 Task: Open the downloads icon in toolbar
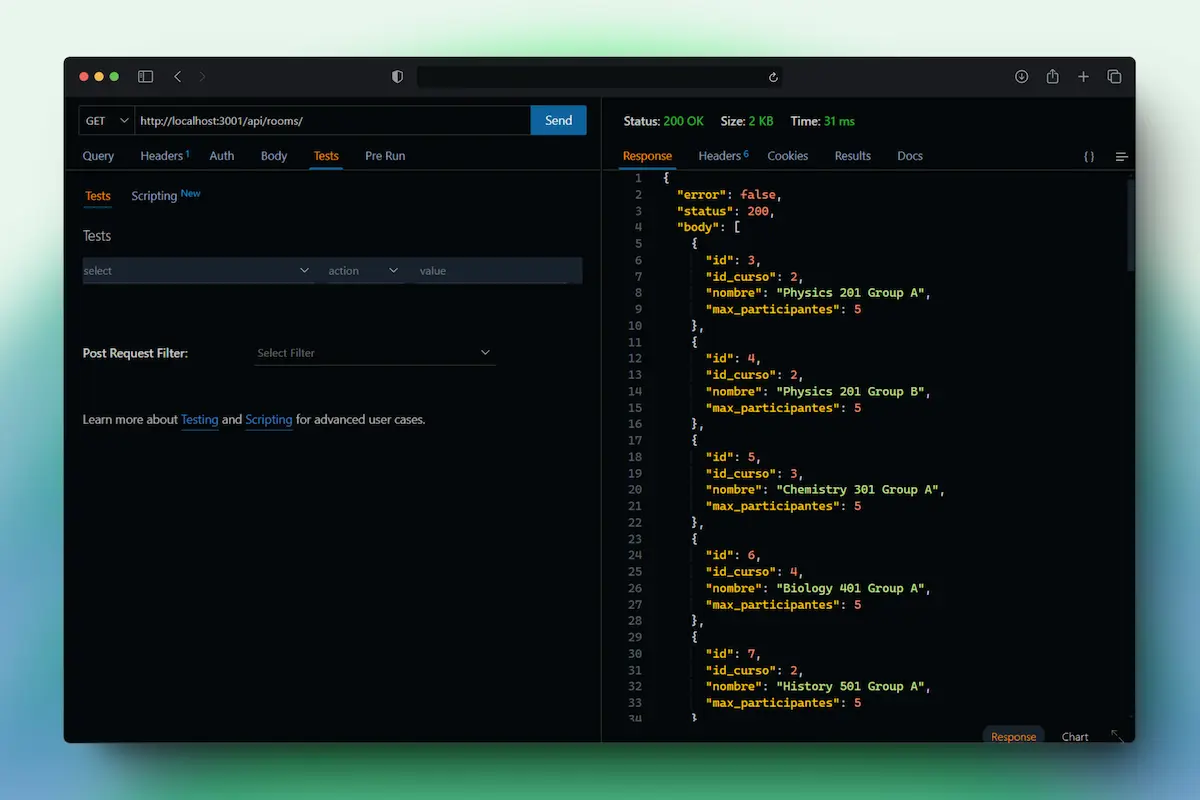[x=1021, y=76]
